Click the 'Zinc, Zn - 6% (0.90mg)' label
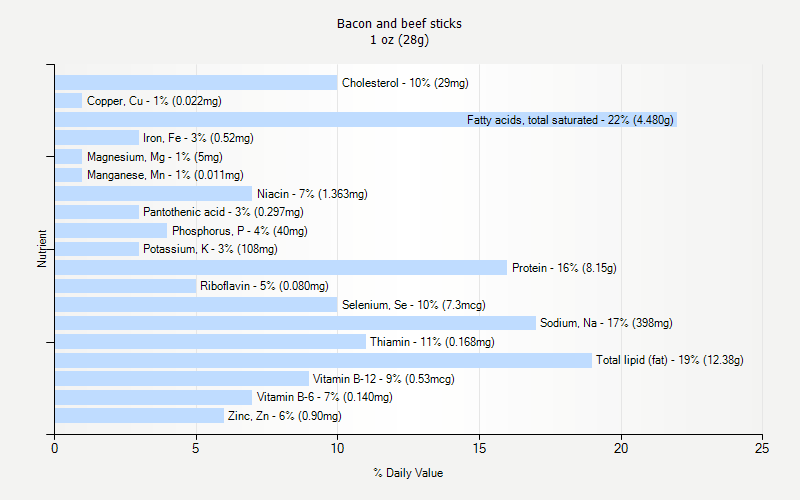This screenshot has height=500, width=800. coord(285,416)
